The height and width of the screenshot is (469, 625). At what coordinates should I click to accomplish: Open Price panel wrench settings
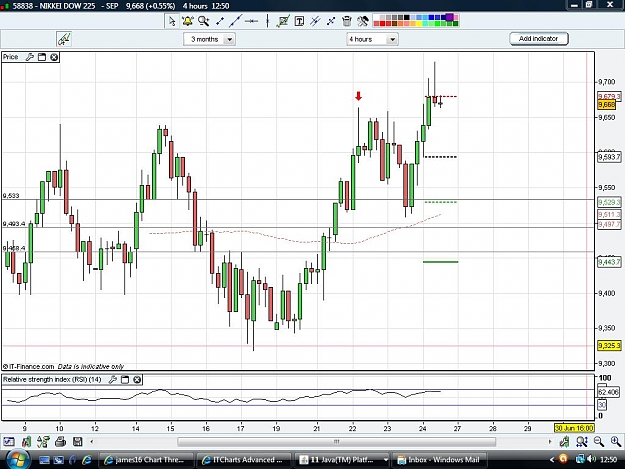click(x=29, y=57)
